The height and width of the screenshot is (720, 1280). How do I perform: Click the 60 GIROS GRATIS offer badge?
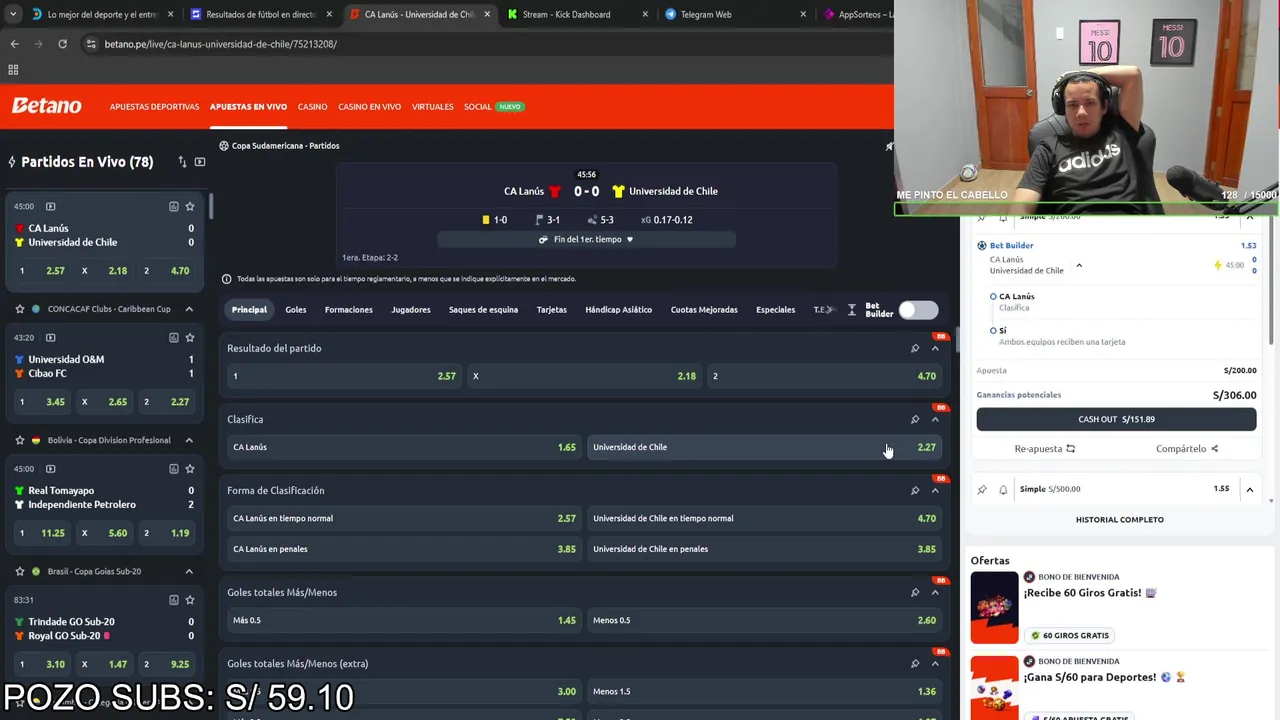[1070, 635]
